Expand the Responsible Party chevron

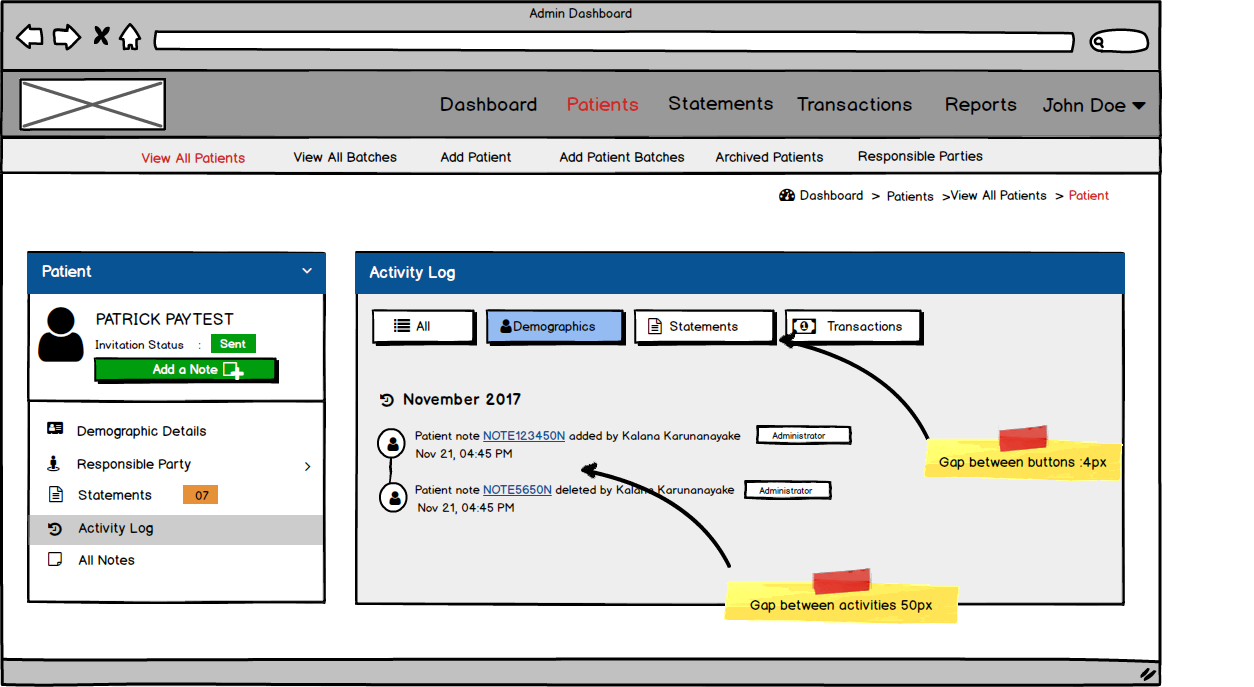[307, 466]
